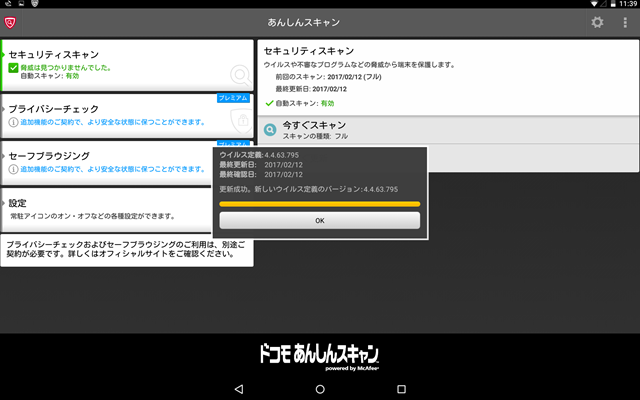Click the ドコモ あんしんスキャン logo

pos(320,356)
